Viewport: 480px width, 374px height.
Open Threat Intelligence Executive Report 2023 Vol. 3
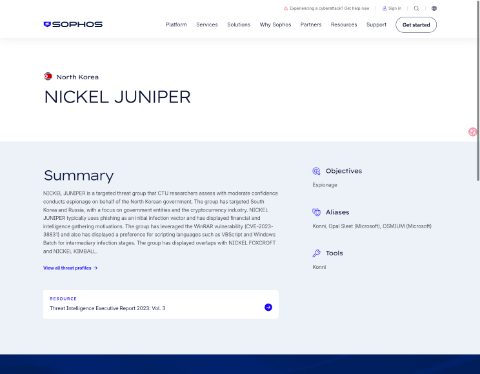click(161, 304)
